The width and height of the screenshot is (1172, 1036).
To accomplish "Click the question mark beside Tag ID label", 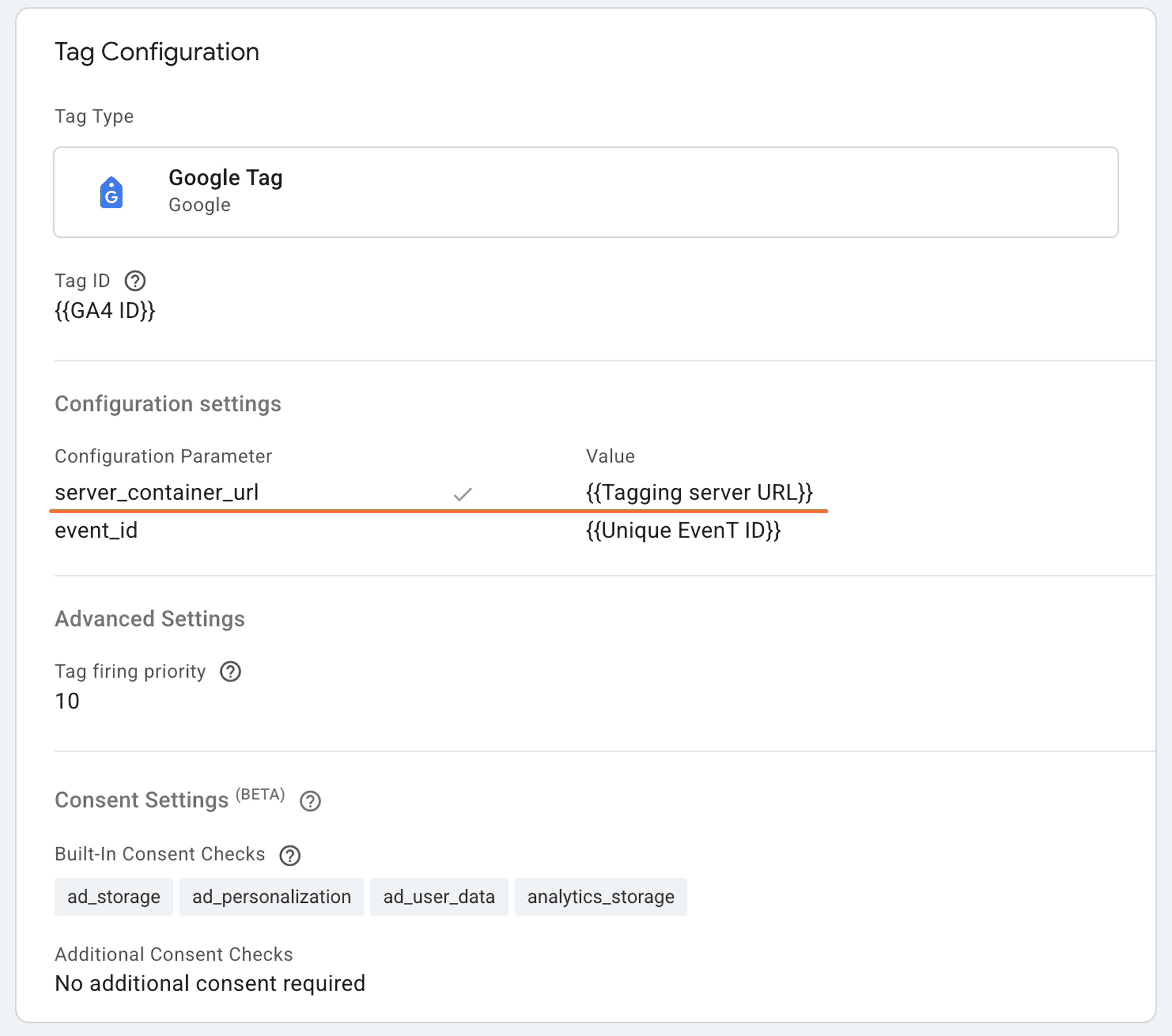I will coord(135,281).
